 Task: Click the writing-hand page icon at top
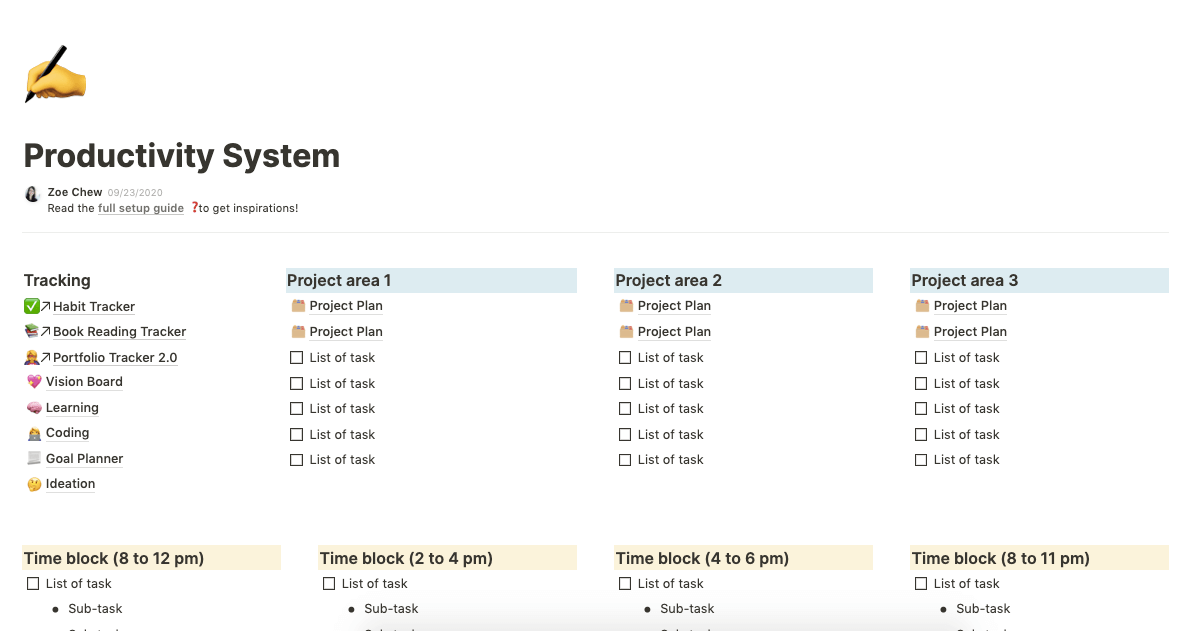(55, 75)
